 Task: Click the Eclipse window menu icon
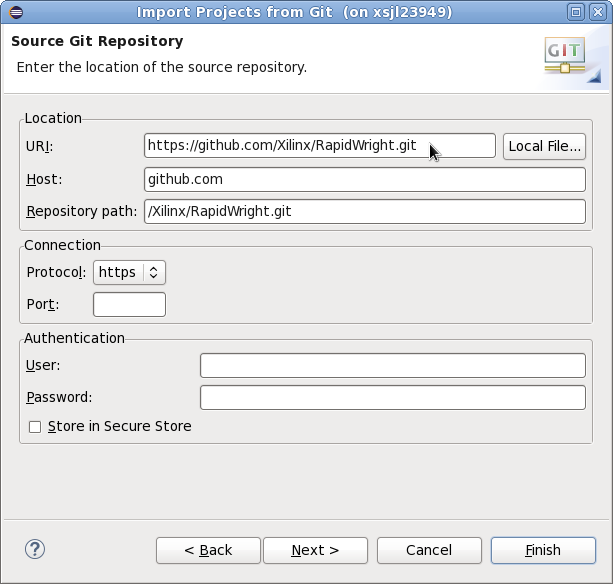pos(16,12)
